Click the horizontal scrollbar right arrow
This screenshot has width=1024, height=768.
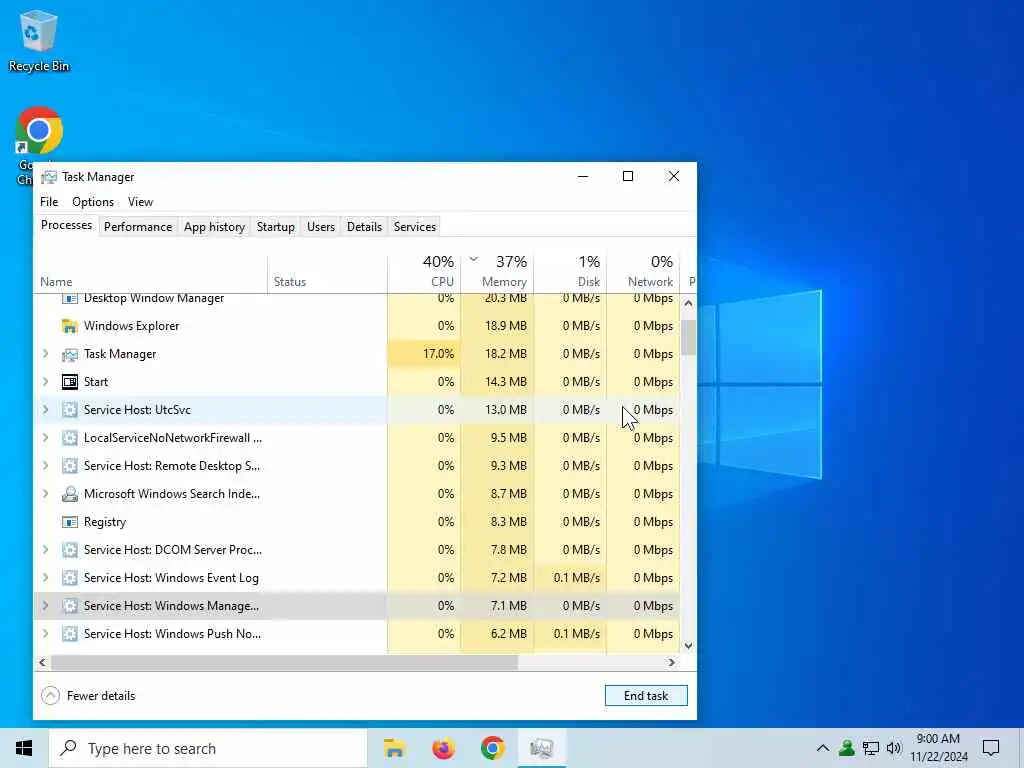click(x=671, y=662)
